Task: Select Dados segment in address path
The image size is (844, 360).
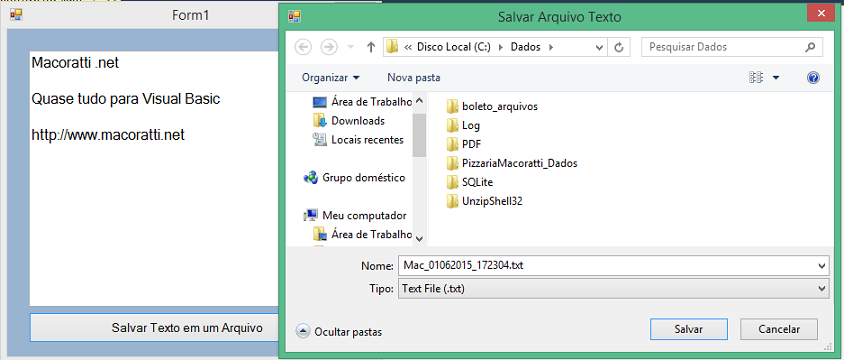Action: pos(525,47)
